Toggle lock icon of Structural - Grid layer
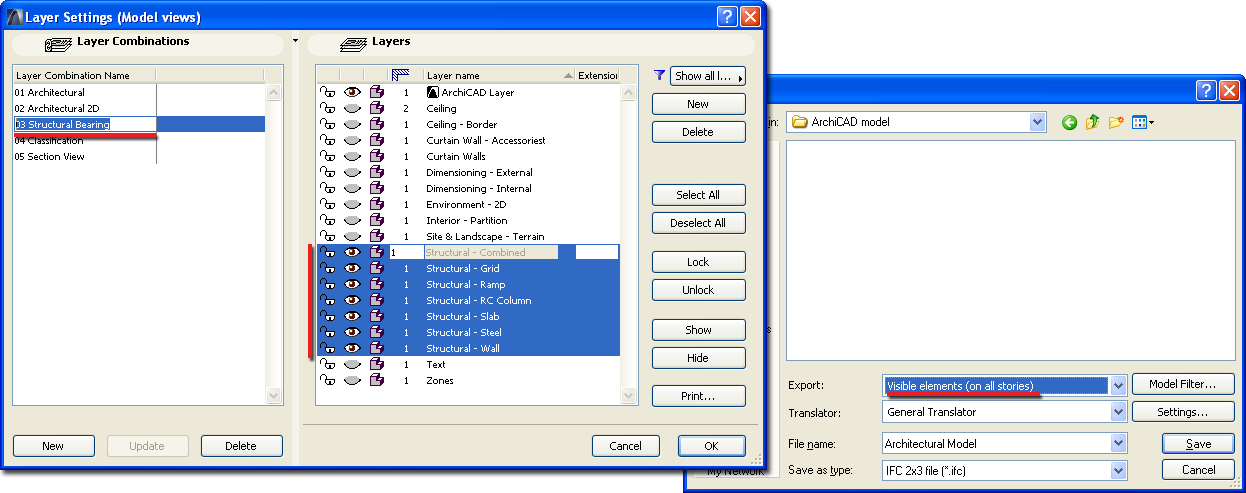This screenshot has height=493, width=1246. pyautogui.click(x=327, y=269)
